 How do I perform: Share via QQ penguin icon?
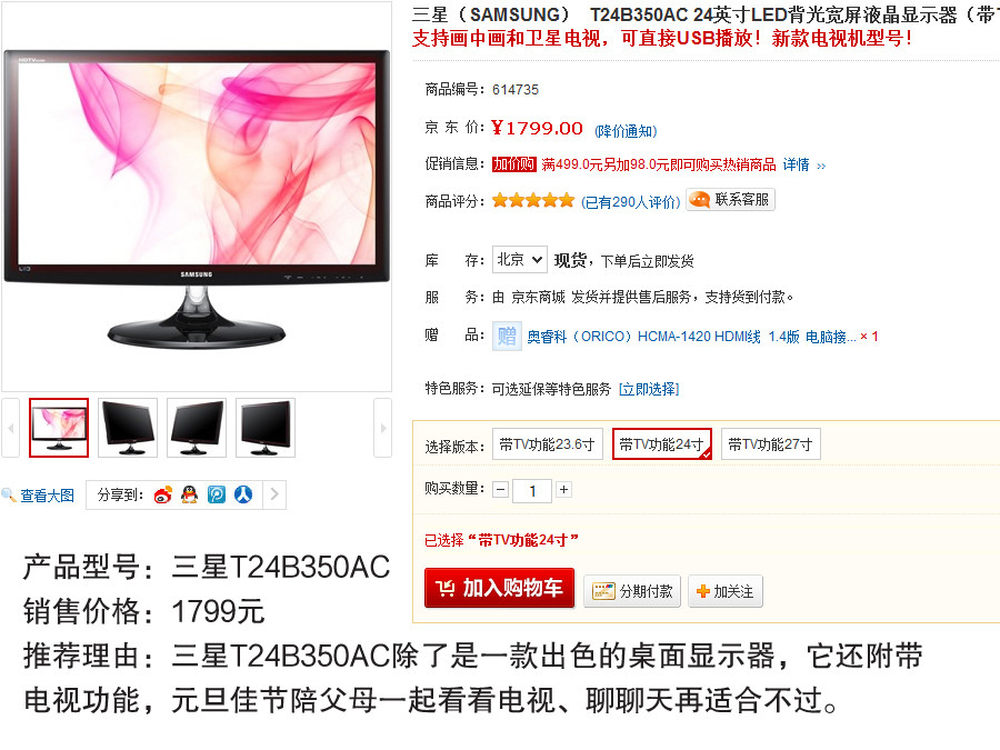tap(189, 495)
